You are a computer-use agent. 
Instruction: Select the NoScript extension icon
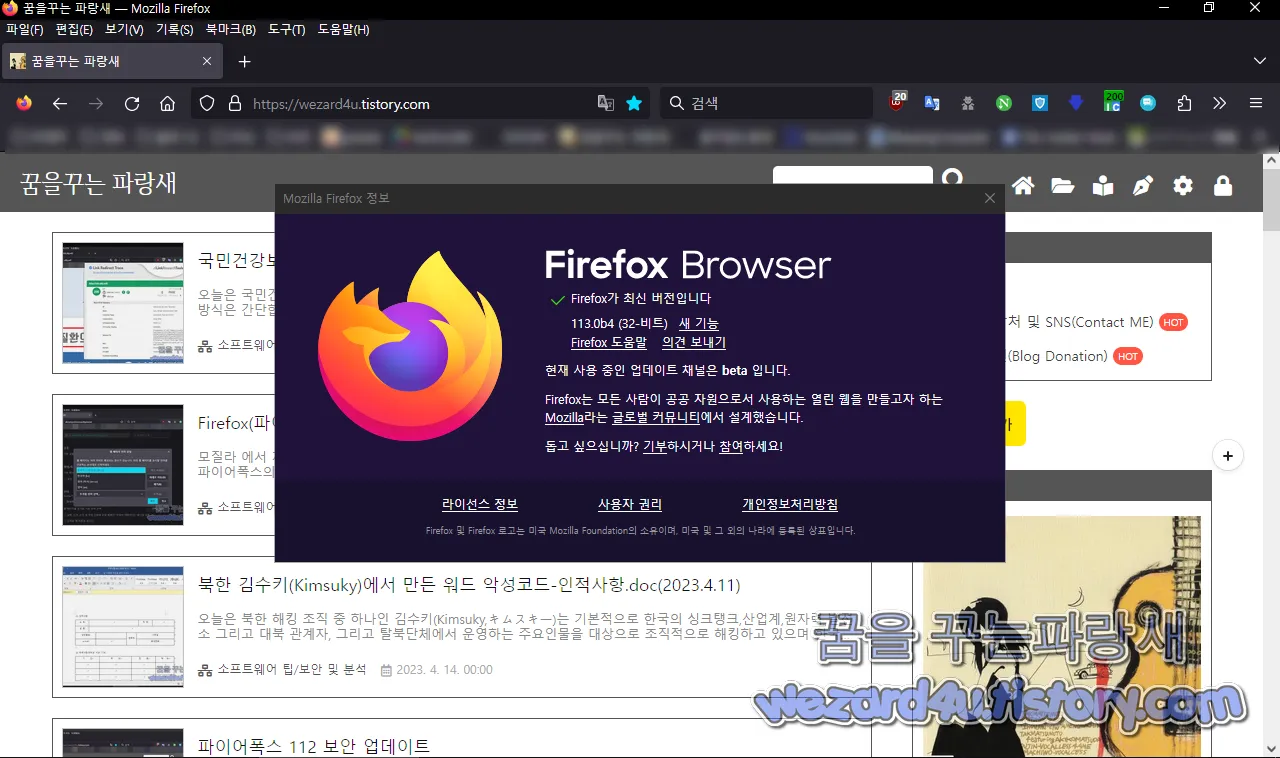(1003, 102)
